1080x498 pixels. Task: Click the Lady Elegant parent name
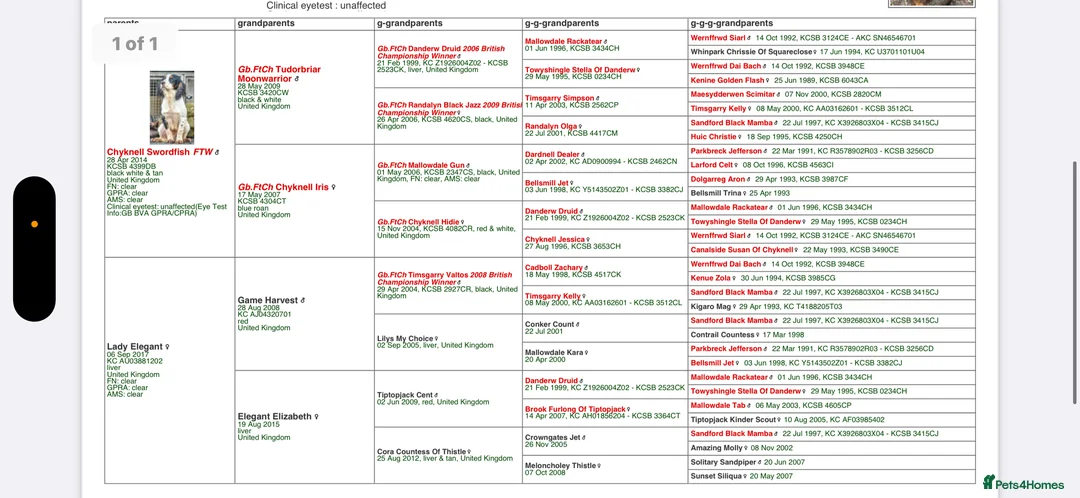(x=137, y=347)
